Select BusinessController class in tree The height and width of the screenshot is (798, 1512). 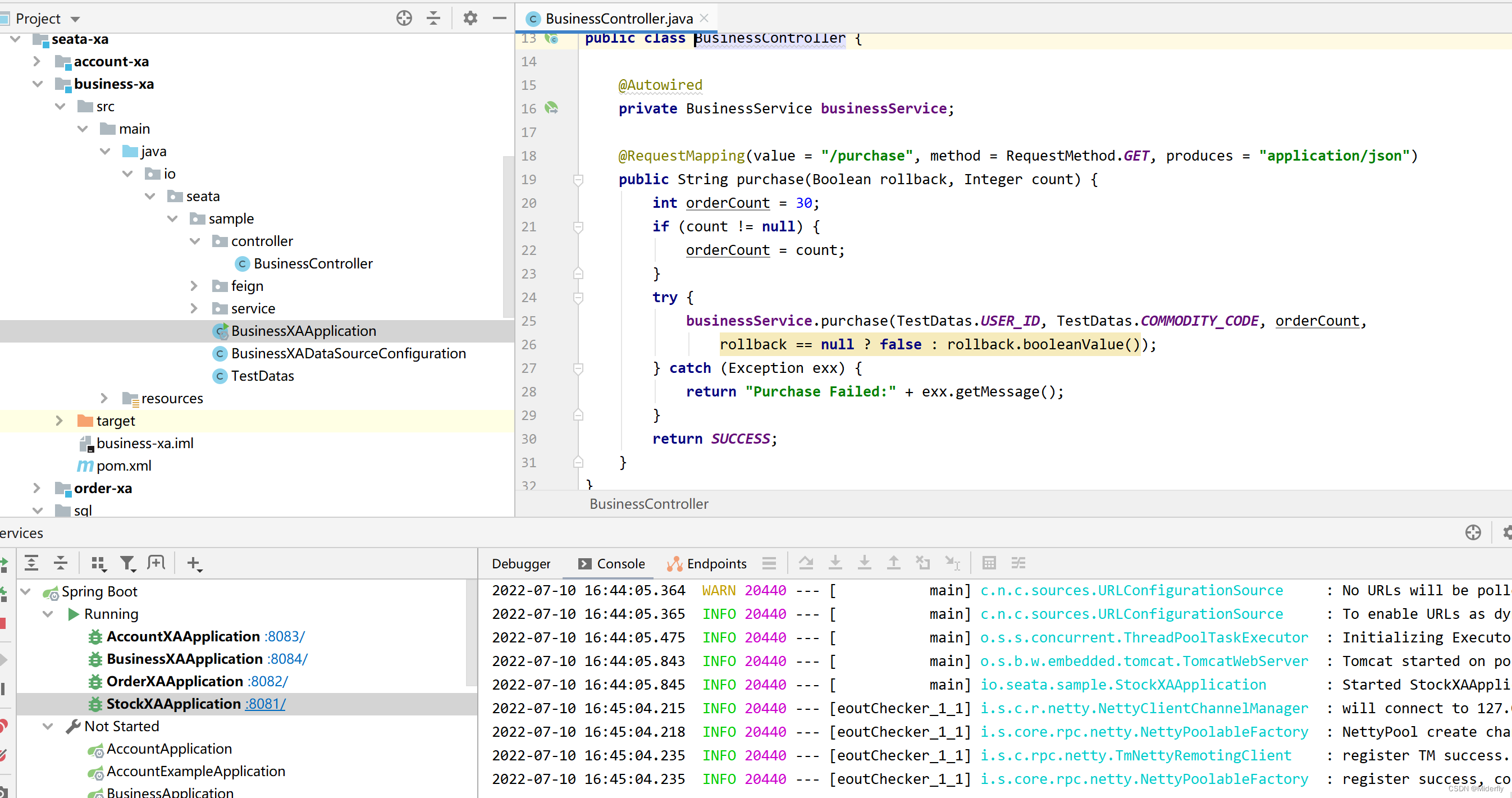[x=312, y=263]
